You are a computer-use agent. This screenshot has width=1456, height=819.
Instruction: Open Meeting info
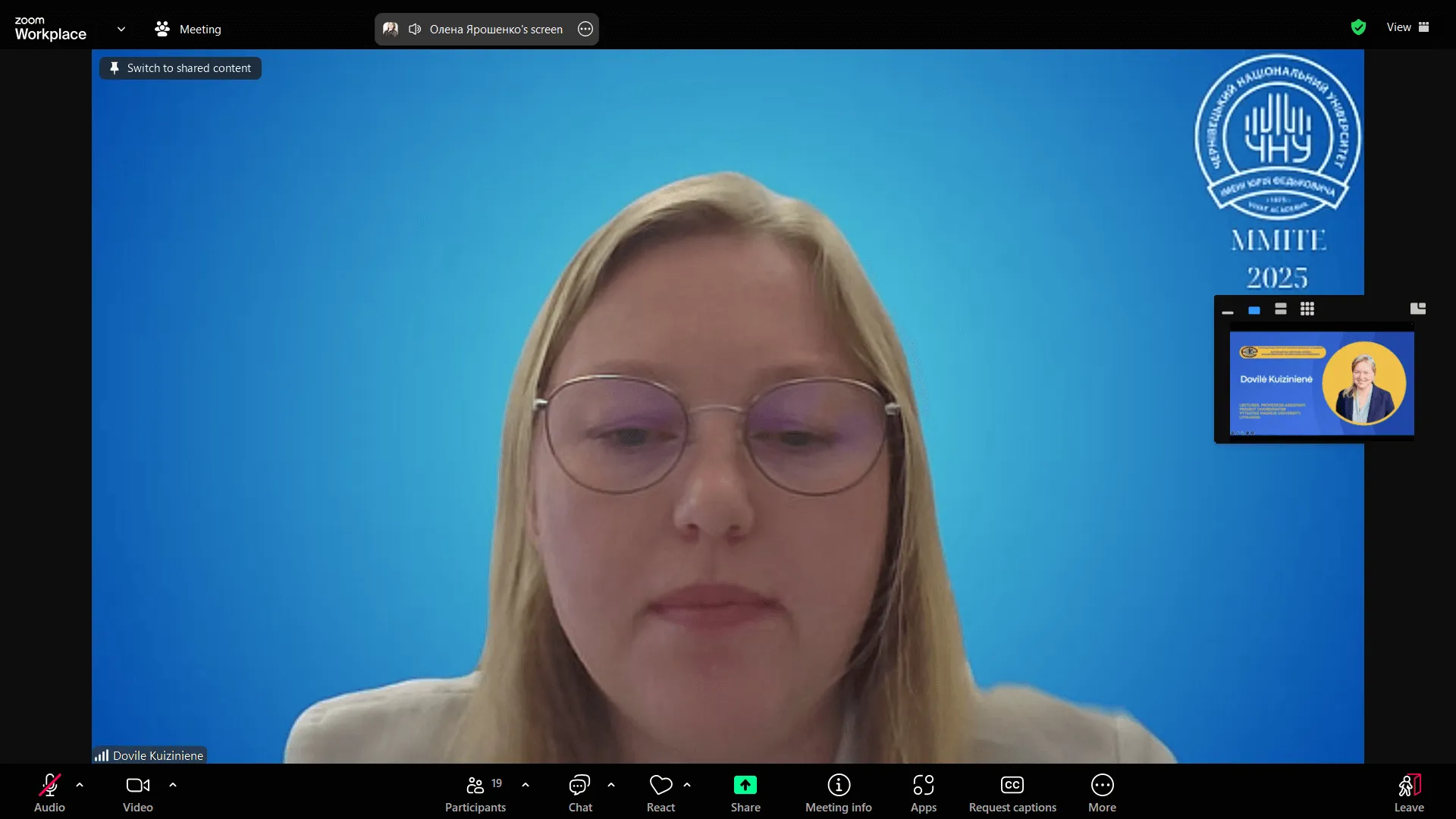839,793
